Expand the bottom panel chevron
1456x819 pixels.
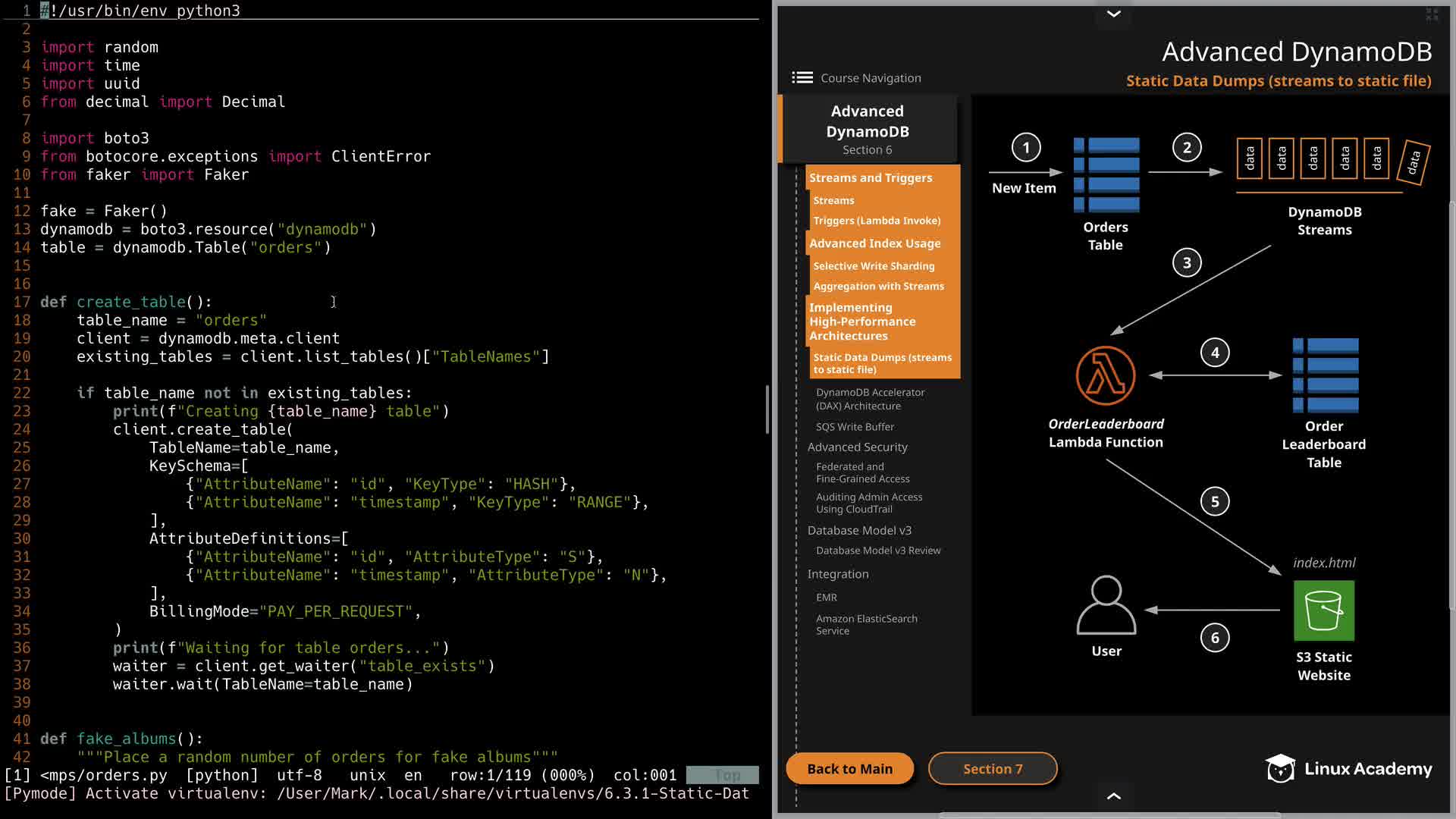pyautogui.click(x=1113, y=795)
